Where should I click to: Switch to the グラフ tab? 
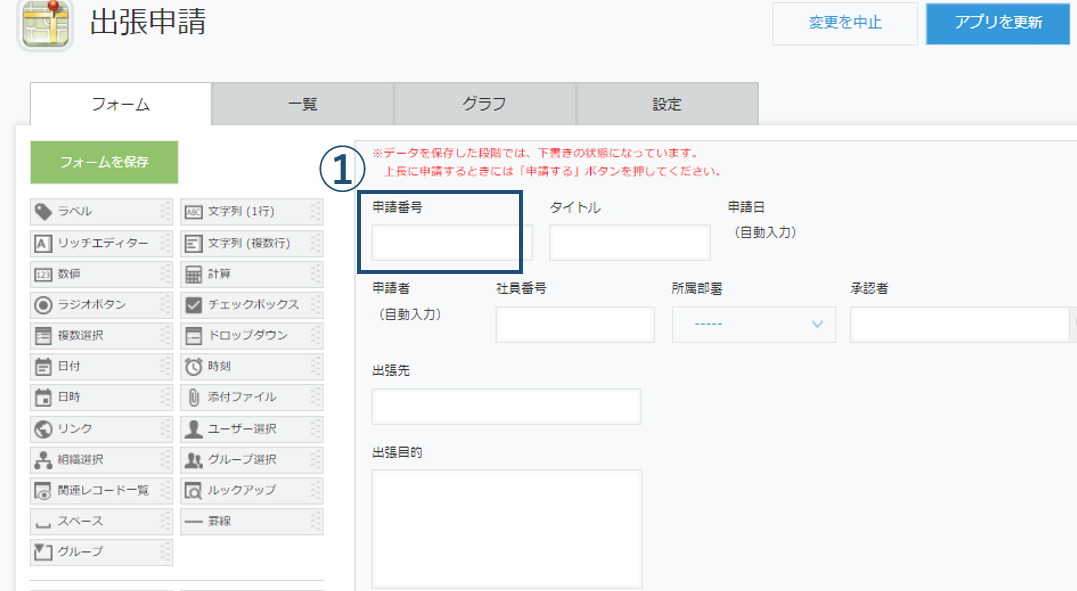click(484, 104)
